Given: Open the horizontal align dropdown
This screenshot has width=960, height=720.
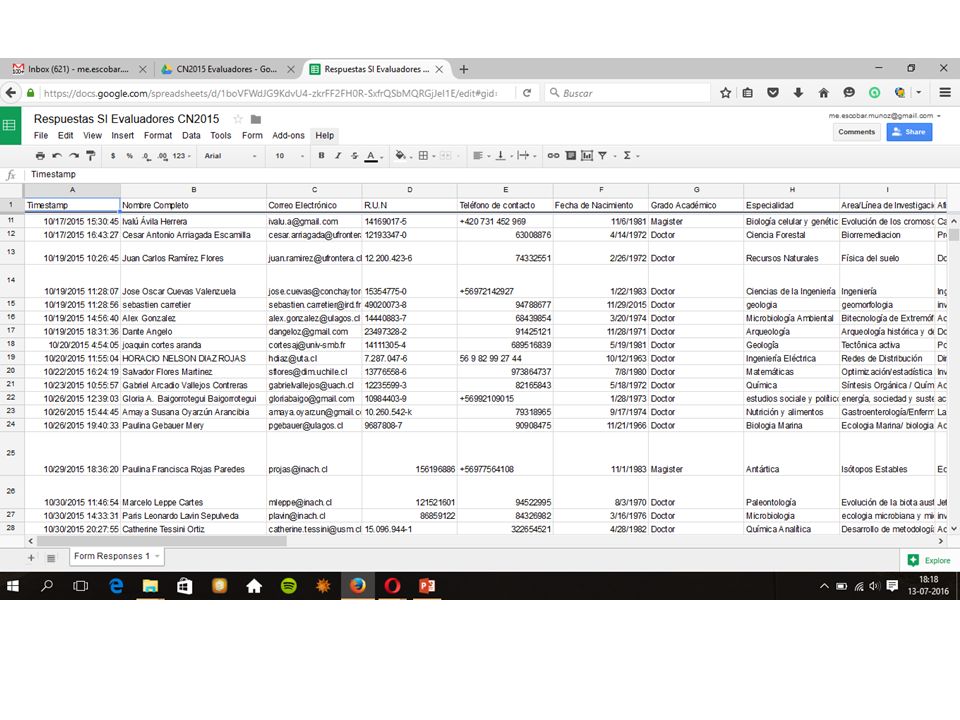Looking at the screenshot, I should click(481, 156).
